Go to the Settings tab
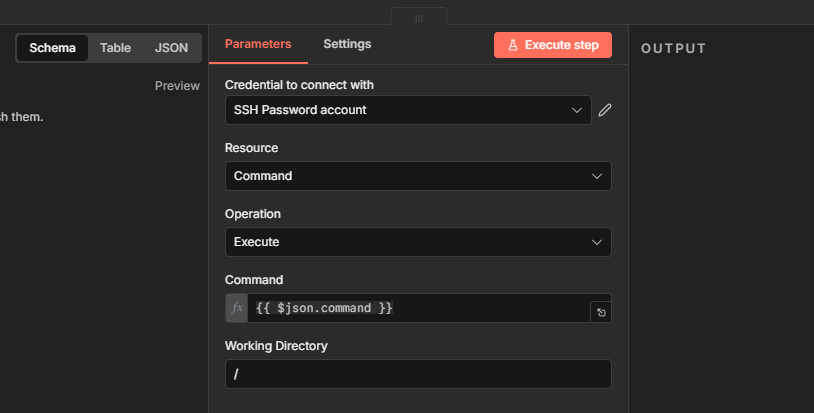Image resolution: width=814 pixels, height=413 pixels. (347, 44)
